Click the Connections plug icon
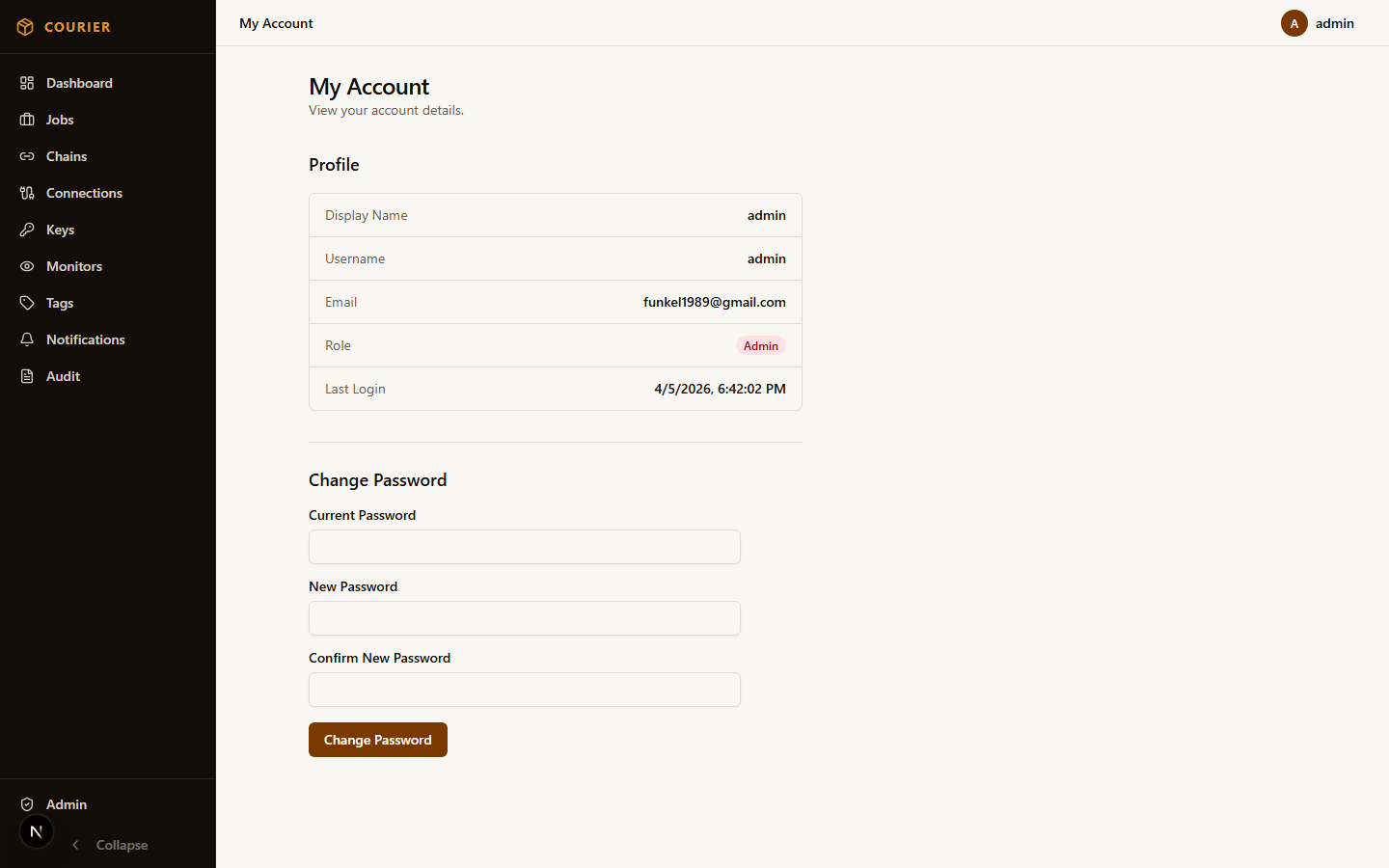The image size is (1389, 868). point(27,193)
